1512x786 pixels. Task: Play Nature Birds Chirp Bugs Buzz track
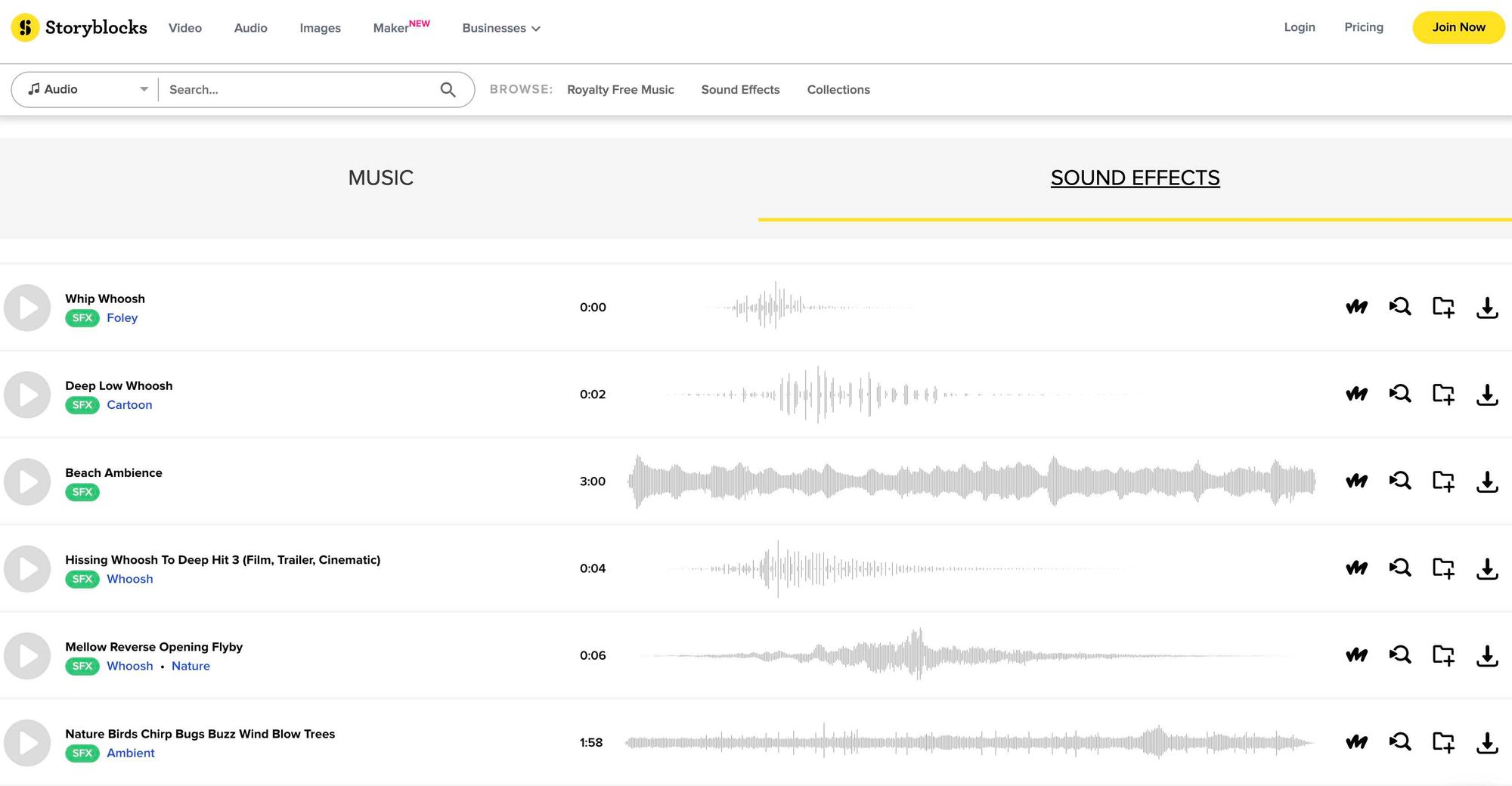[x=27, y=742]
